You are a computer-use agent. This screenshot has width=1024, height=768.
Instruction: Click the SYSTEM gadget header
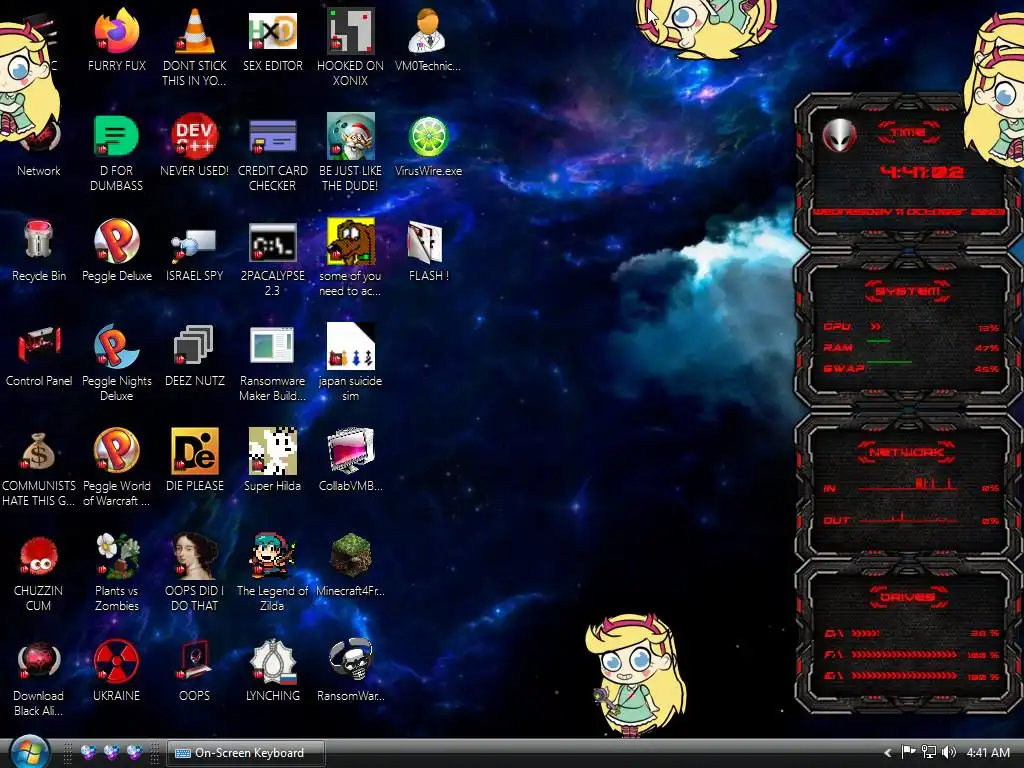[908, 291]
